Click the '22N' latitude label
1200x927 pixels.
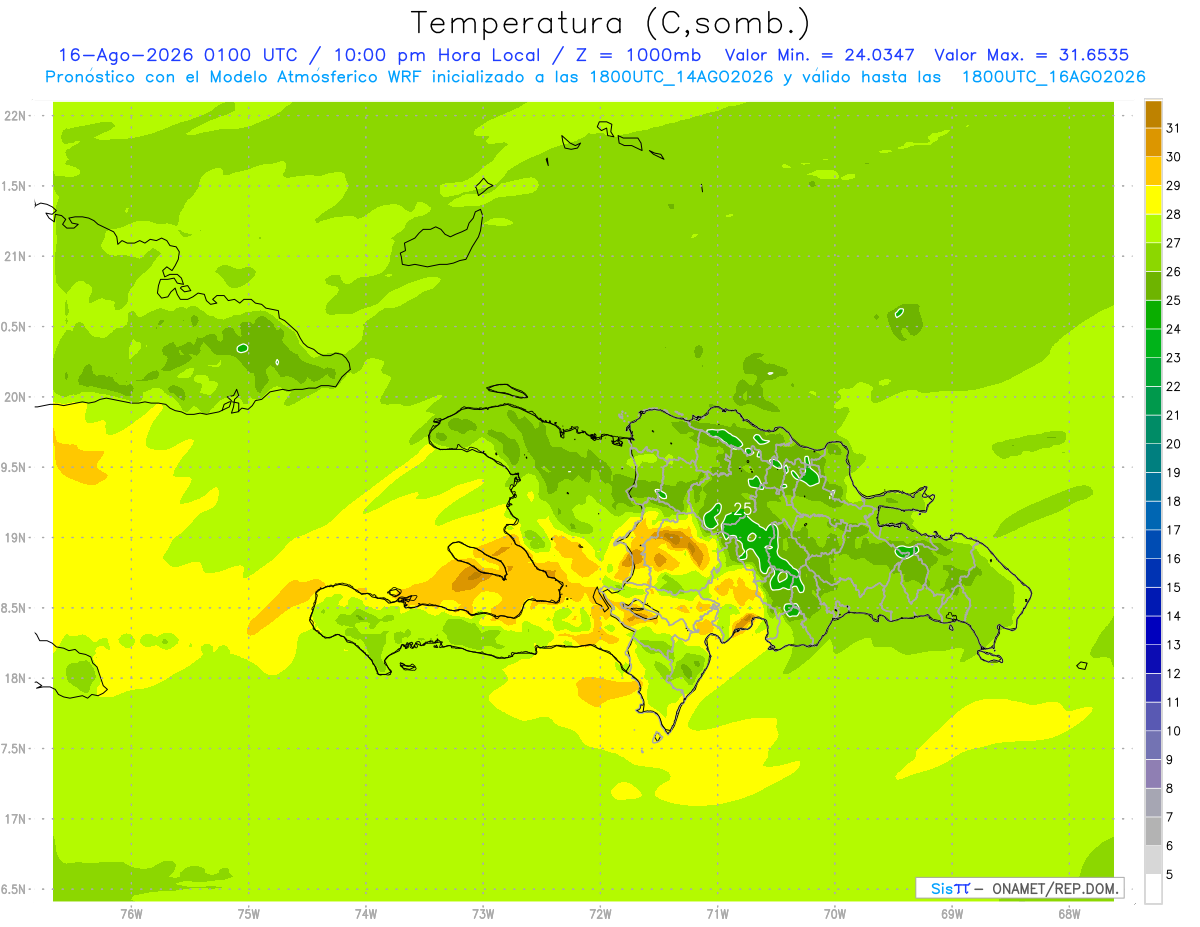(15, 116)
